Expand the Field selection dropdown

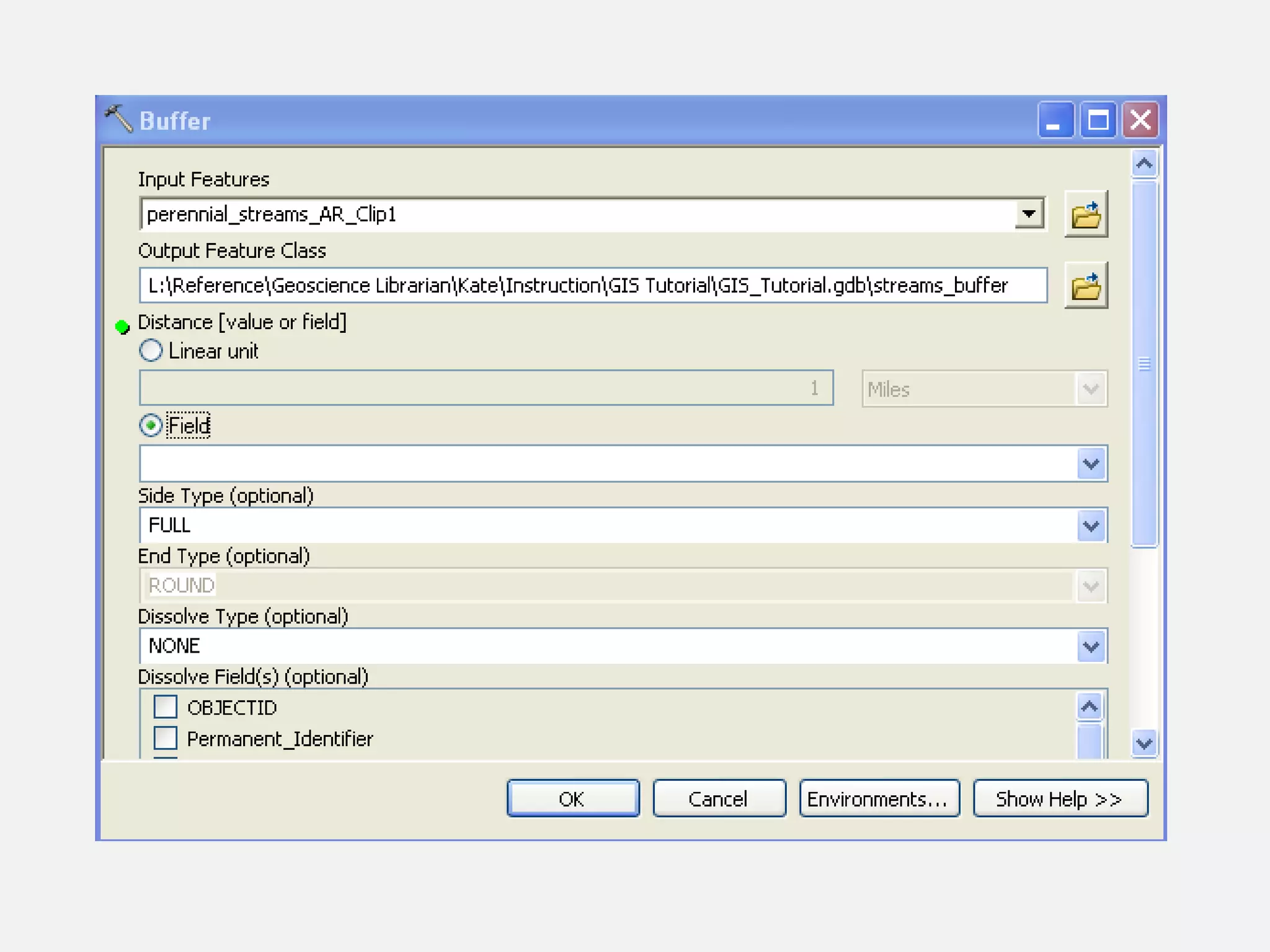point(1091,464)
